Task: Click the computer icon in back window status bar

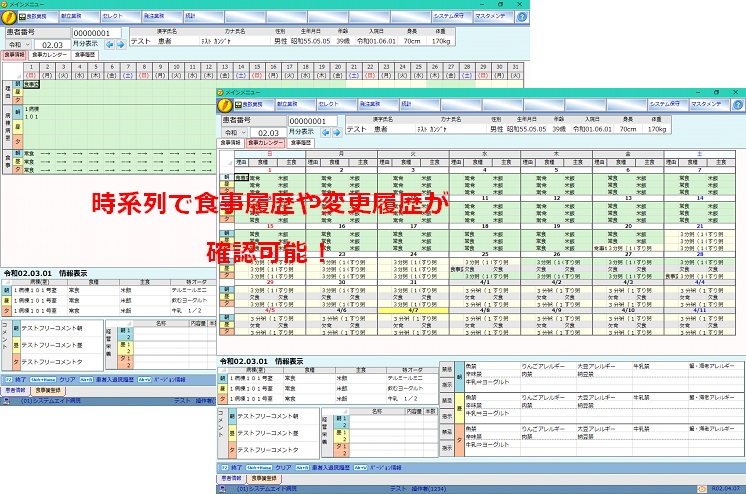Action: 6,401
